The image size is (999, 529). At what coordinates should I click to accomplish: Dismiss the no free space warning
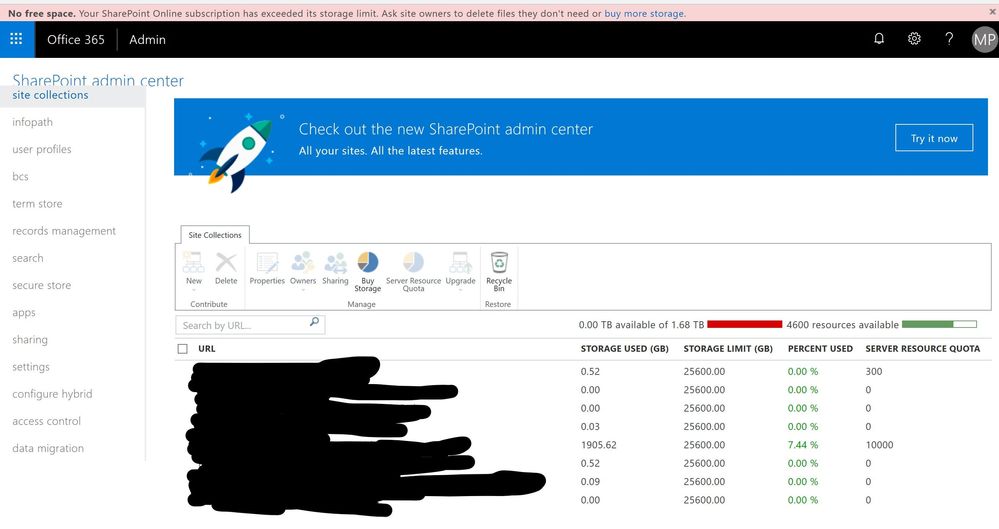993,12
